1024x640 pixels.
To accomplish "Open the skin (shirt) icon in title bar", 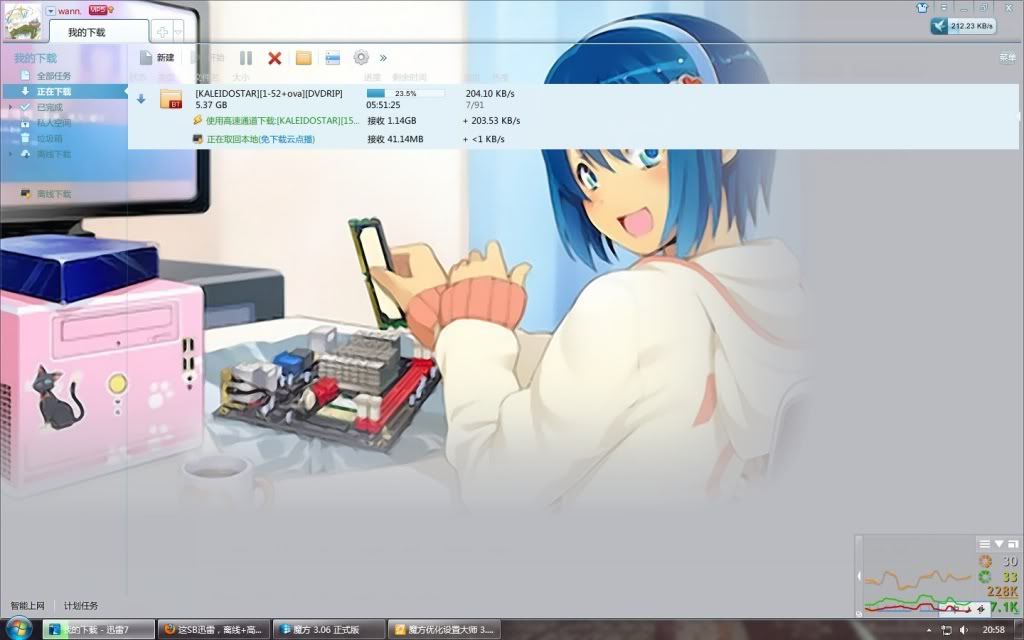I will pyautogui.click(x=922, y=8).
